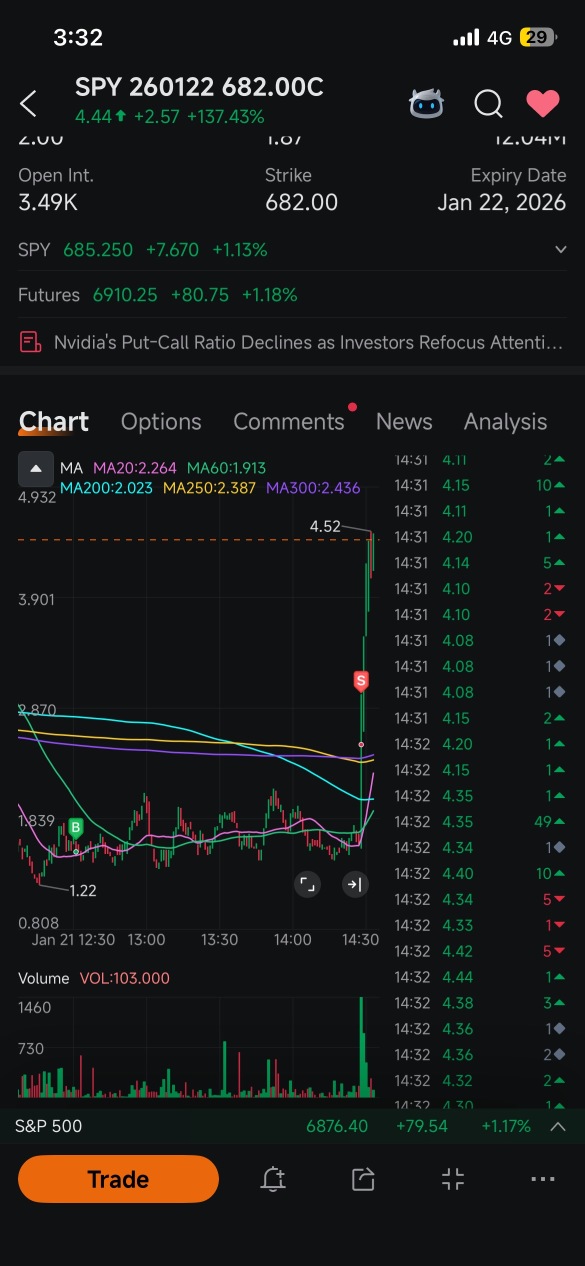Screen dimensions: 585x1266
Task: Expand the chart to fullscreen icon
Action: tap(307, 884)
